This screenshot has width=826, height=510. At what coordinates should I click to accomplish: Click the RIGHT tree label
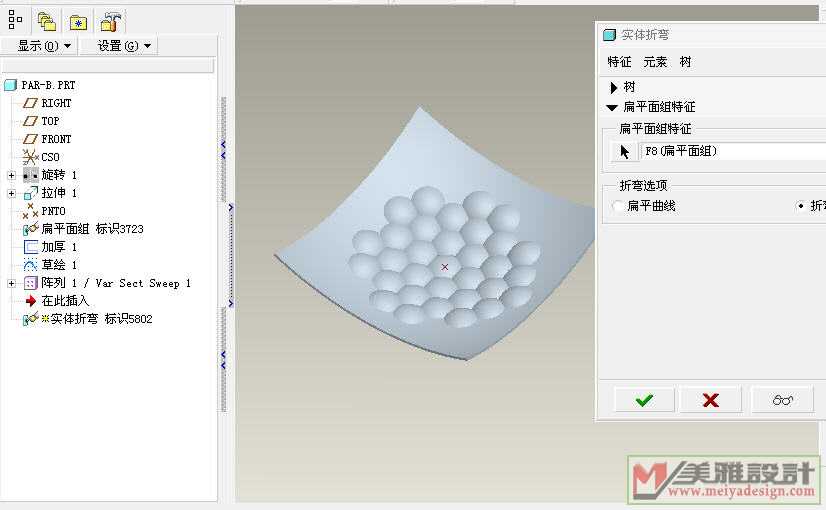pos(56,103)
